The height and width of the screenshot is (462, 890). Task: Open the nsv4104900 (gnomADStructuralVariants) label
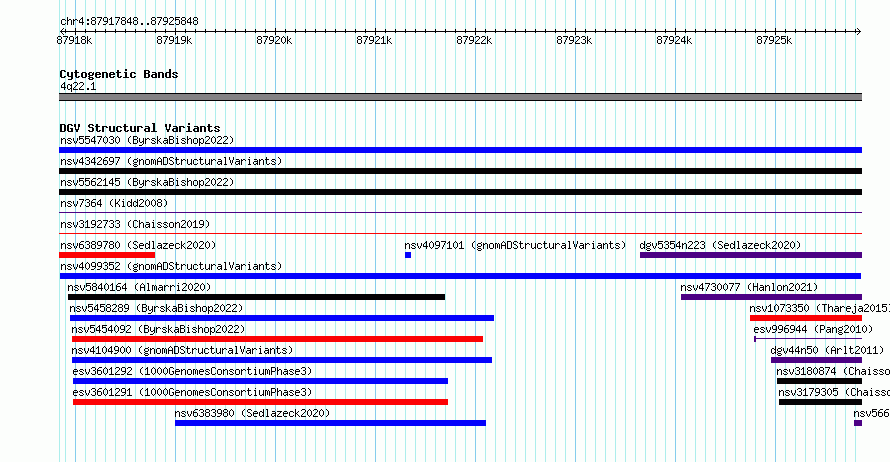click(182, 350)
